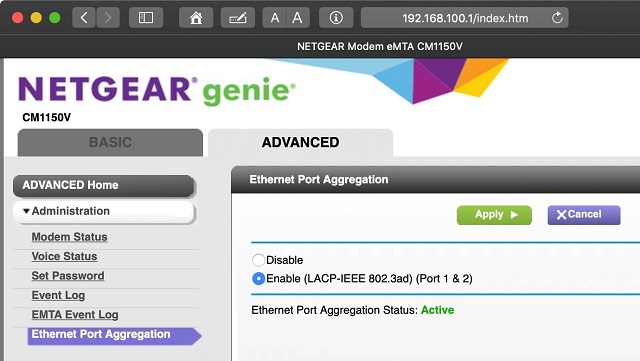This screenshot has width=640, height=361.
Task: Click the Ethernet Port Aggregation panel header
Action: click(436, 180)
